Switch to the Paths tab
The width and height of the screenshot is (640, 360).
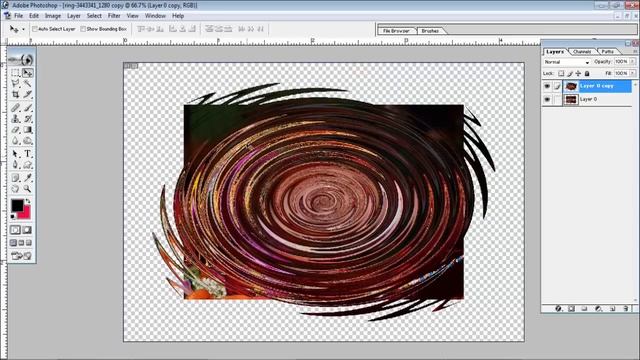pos(607,51)
